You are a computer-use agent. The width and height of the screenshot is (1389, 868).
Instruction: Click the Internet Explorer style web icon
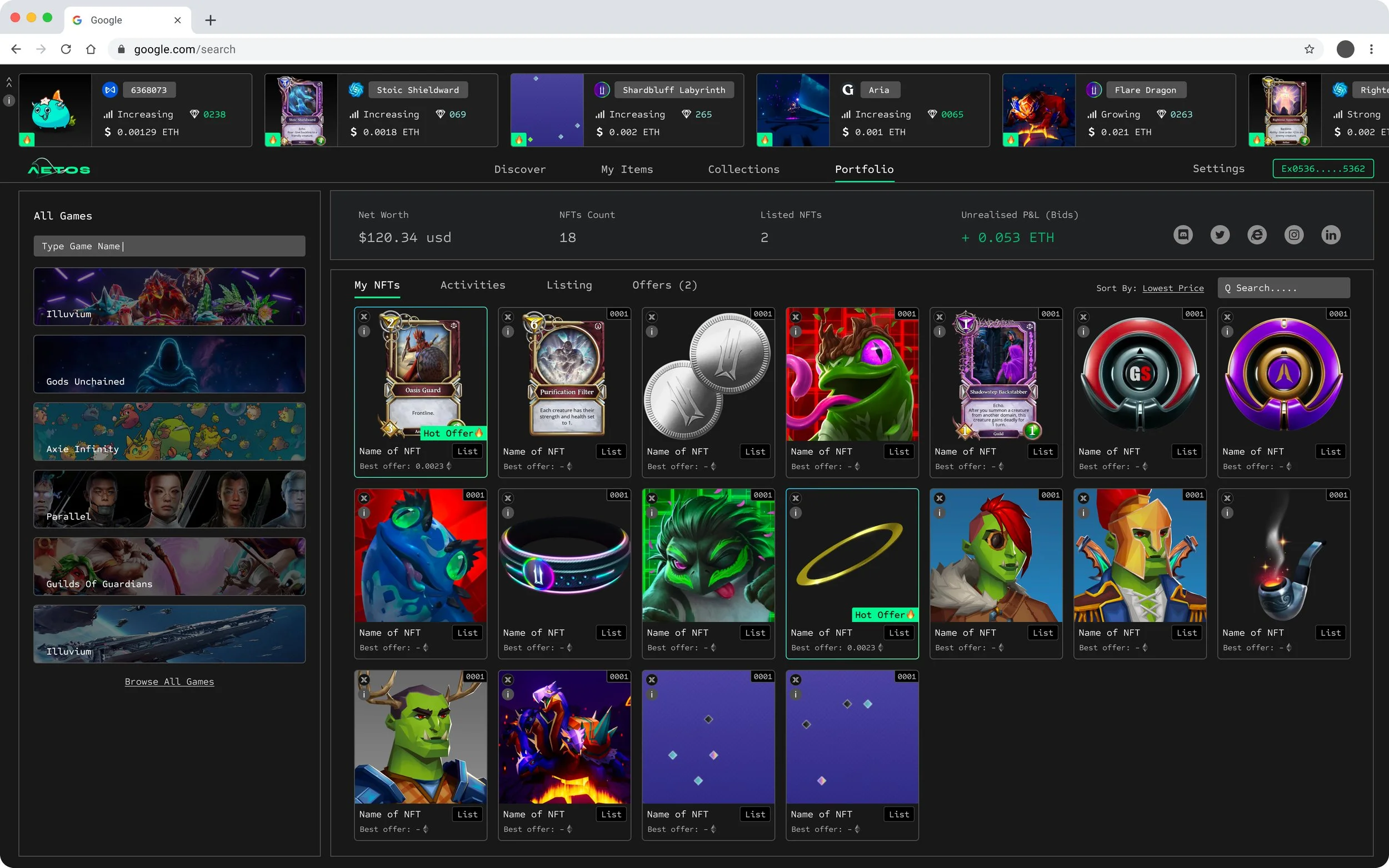[x=1257, y=235]
